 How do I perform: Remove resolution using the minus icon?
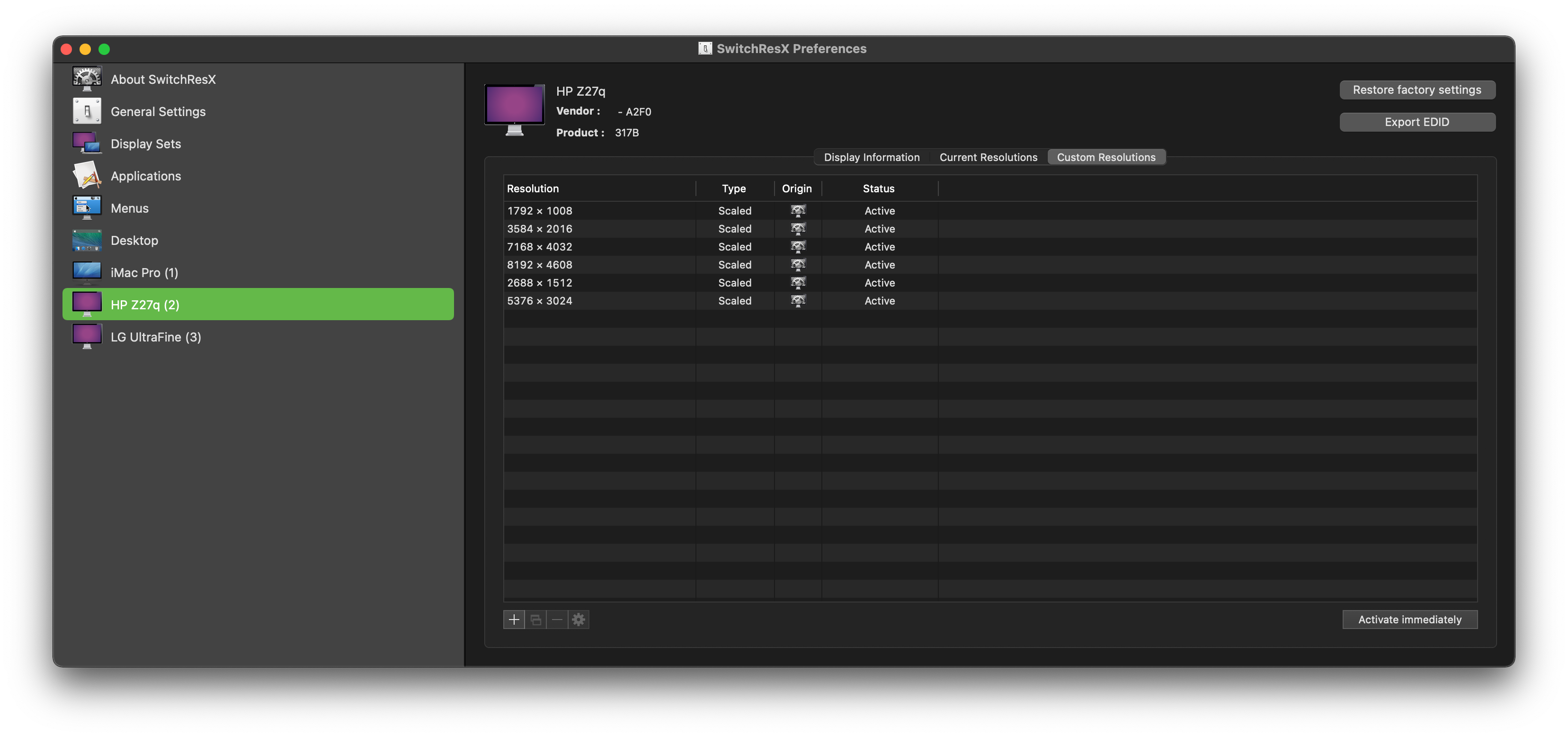(x=557, y=620)
